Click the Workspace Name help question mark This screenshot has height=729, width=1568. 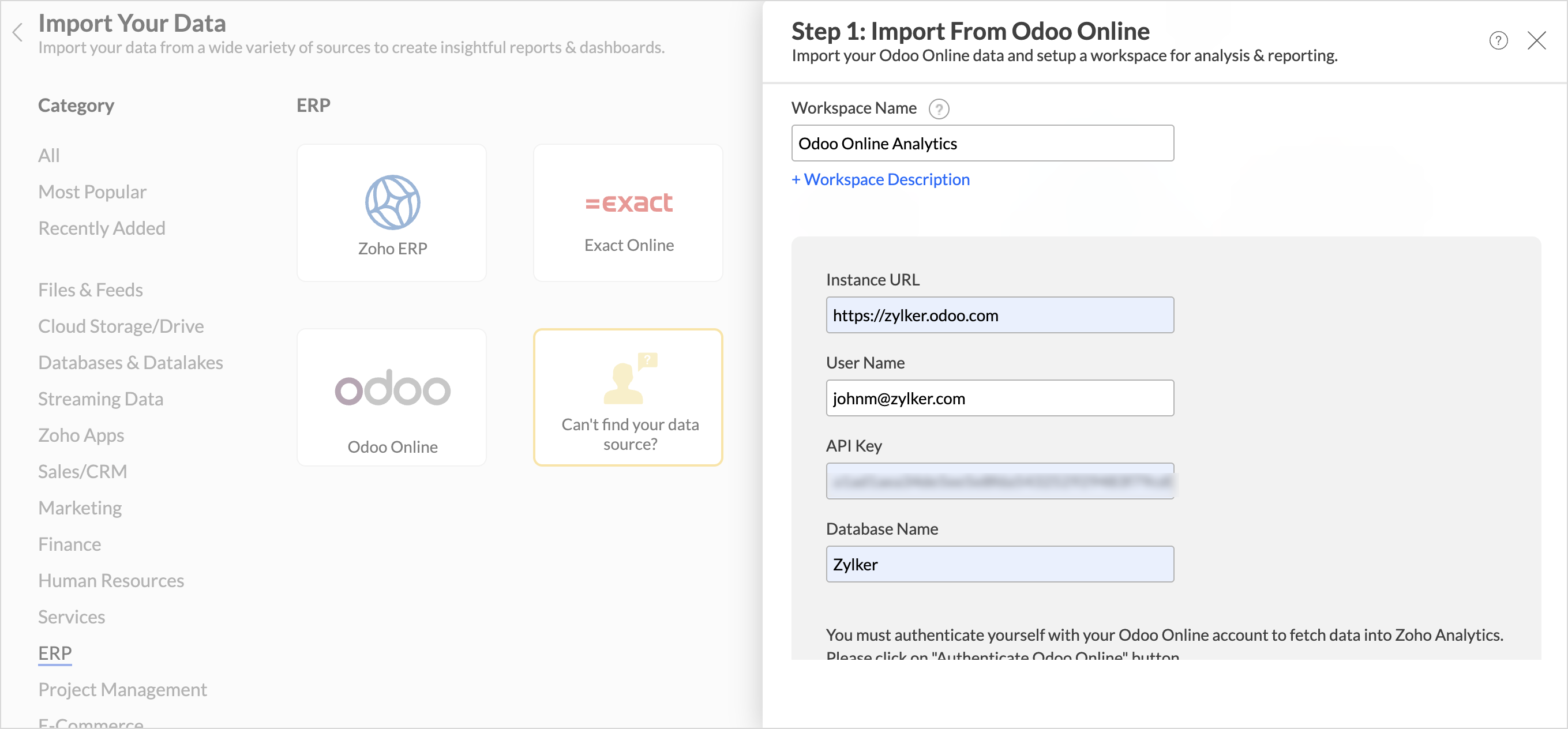[939, 109]
